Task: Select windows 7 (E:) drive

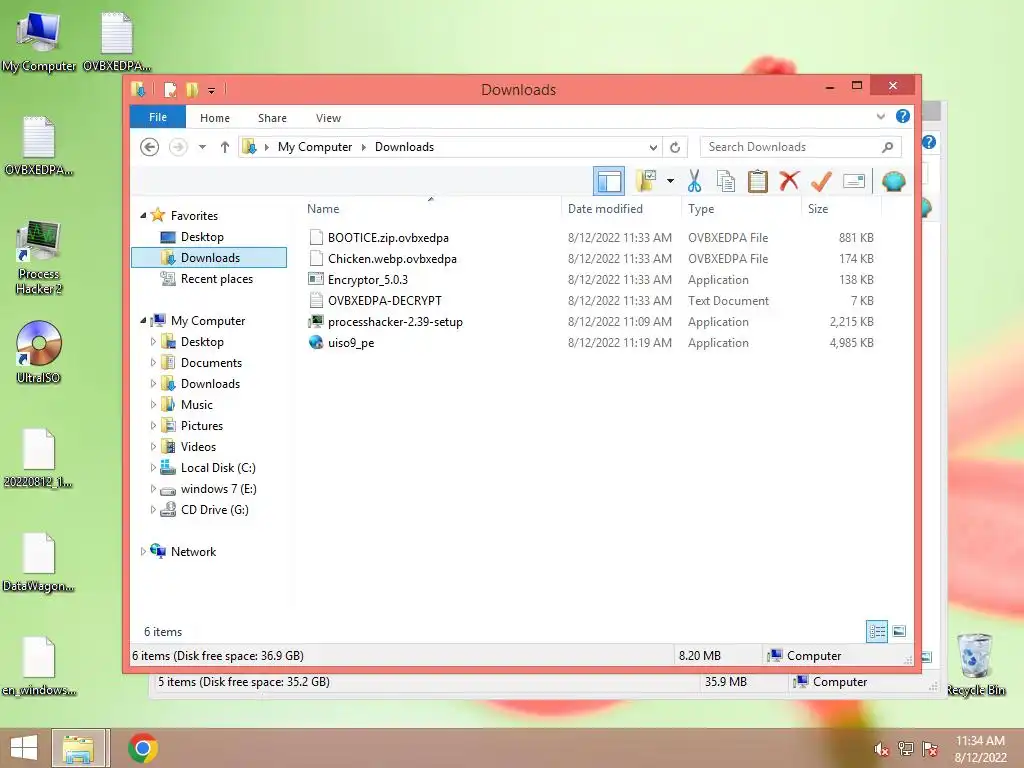Action: coord(218,488)
